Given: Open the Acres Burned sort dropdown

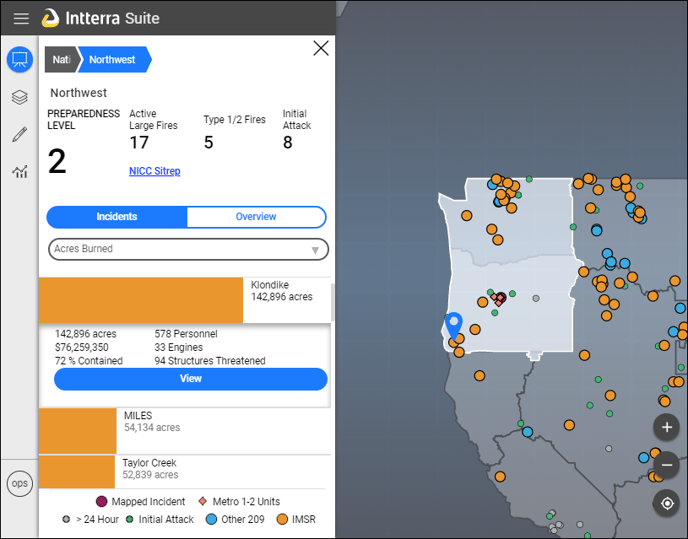Looking at the screenshot, I should click(x=188, y=249).
